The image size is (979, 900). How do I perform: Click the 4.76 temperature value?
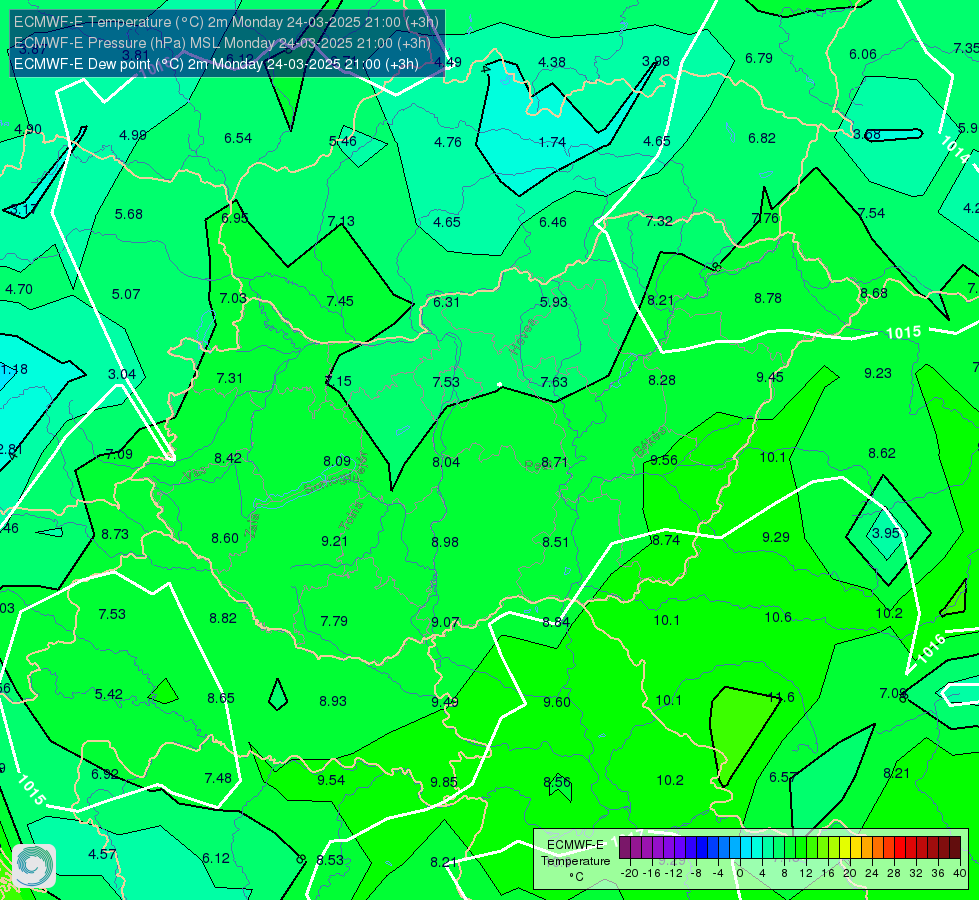click(448, 142)
